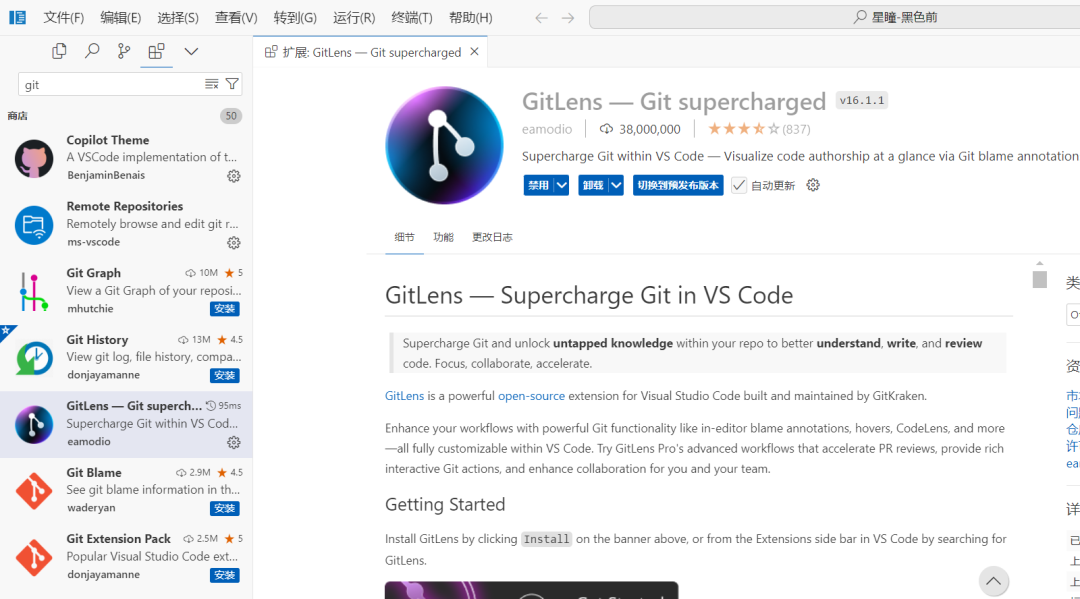Click publisher name eamodio in header
Viewport: 1080px width, 599px height.
click(x=547, y=129)
